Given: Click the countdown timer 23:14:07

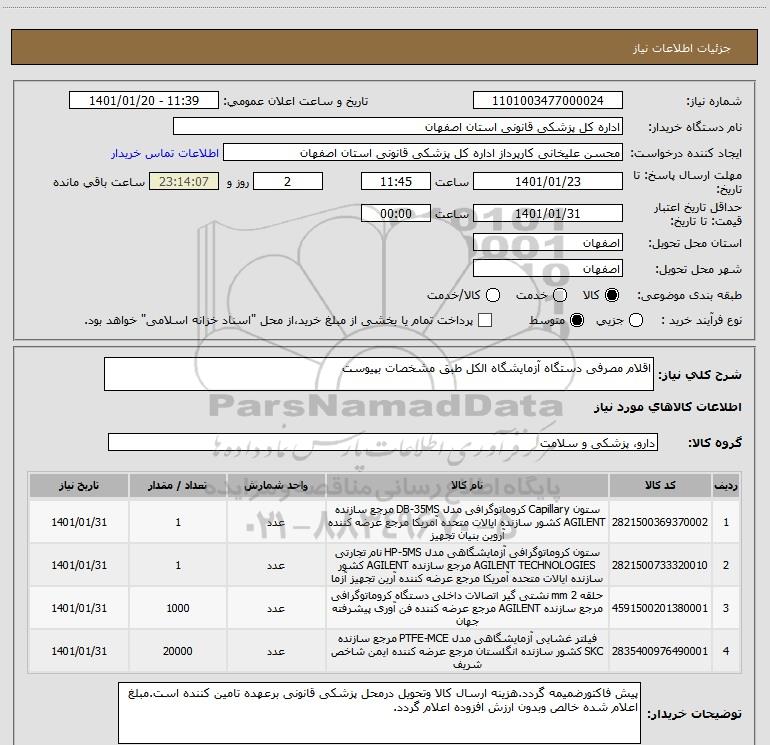Looking at the screenshot, I should (184, 182).
